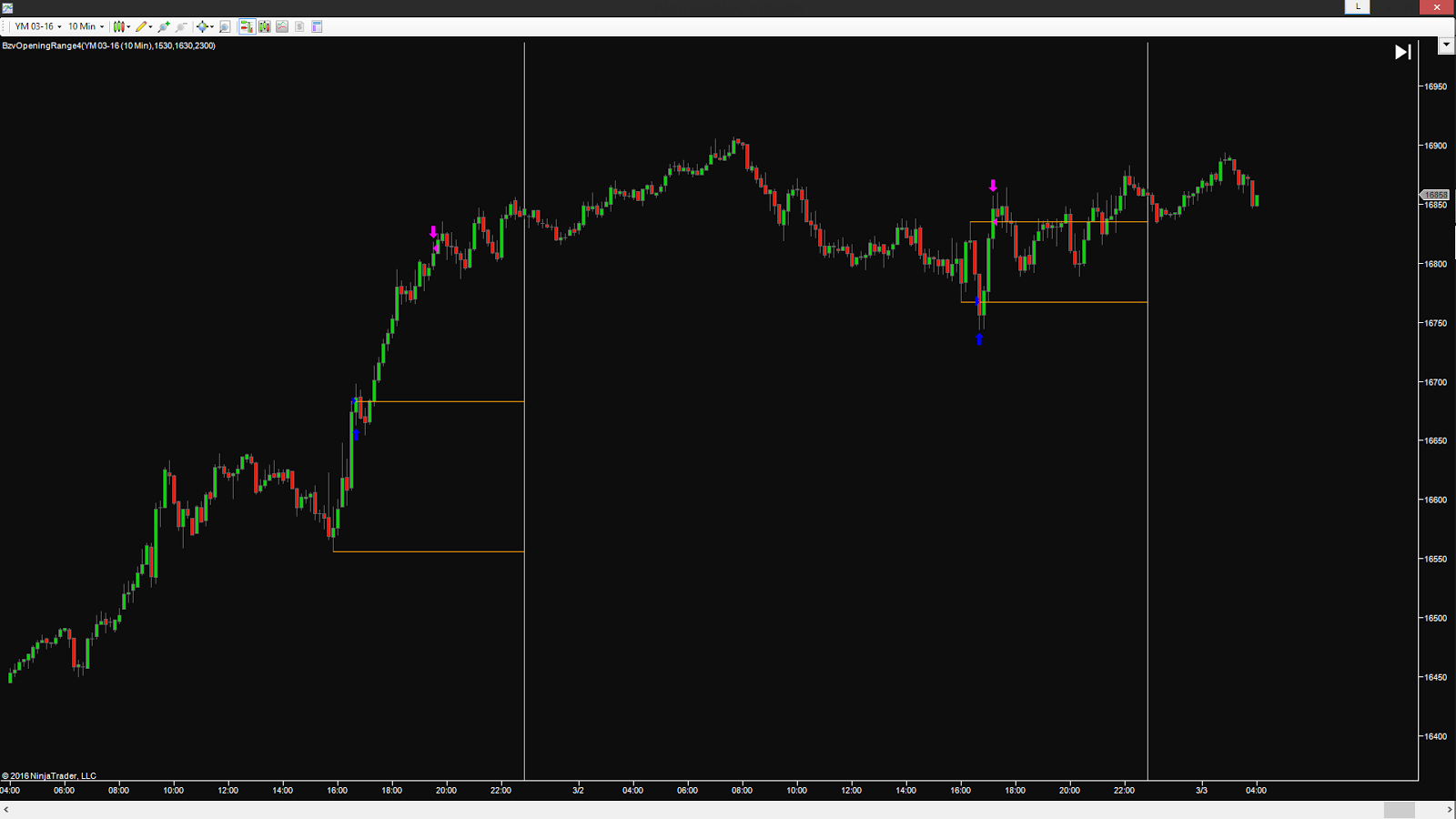Click the 16858 current price marker

pos(1435,195)
